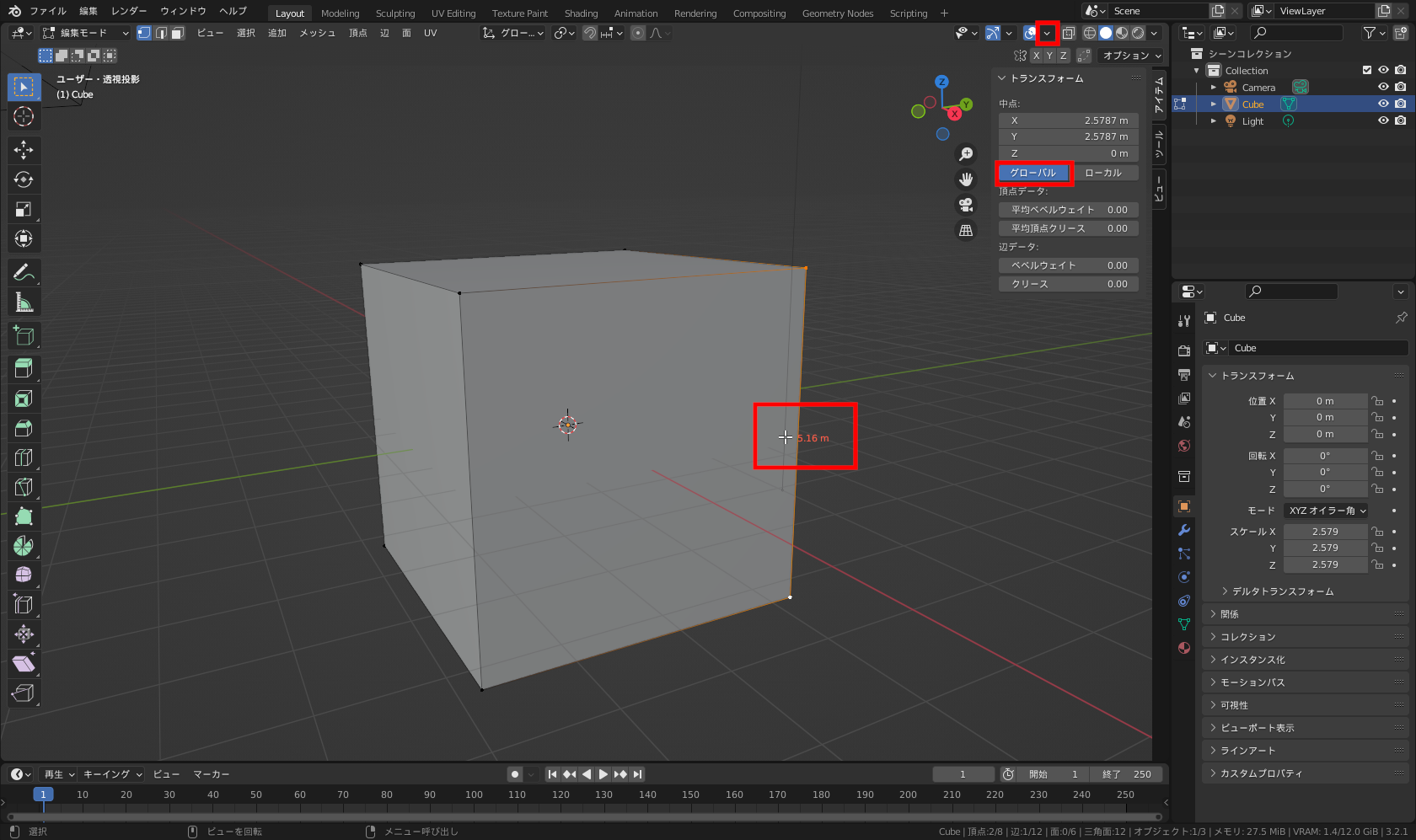Expand the Camera item in the outliner

pyautogui.click(x=1214, y=87)
